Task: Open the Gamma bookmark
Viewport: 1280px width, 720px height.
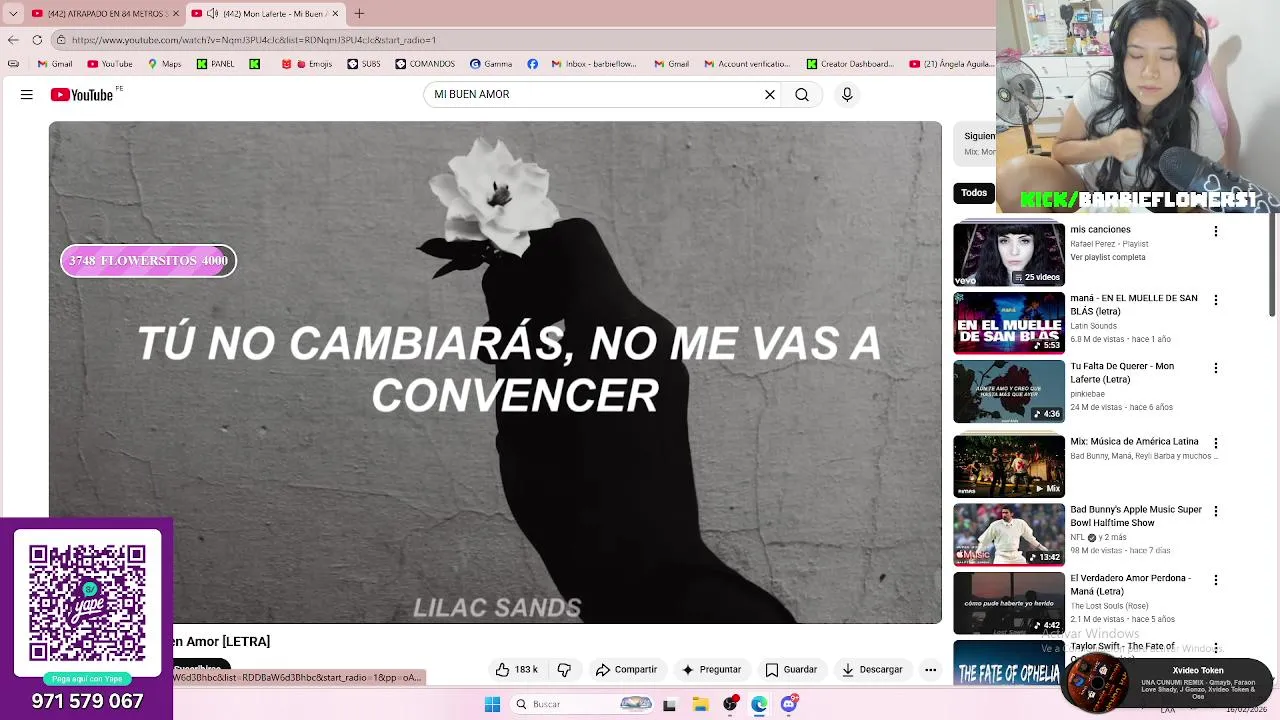Action: 491,64
